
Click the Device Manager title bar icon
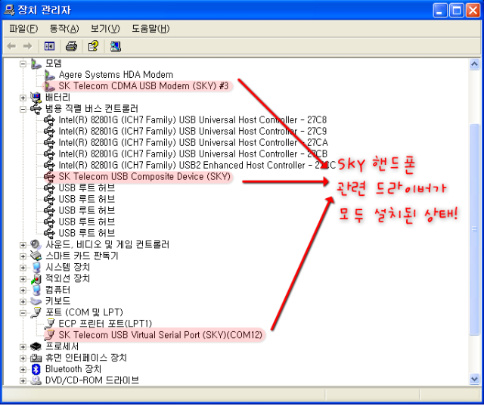[9, 10]
